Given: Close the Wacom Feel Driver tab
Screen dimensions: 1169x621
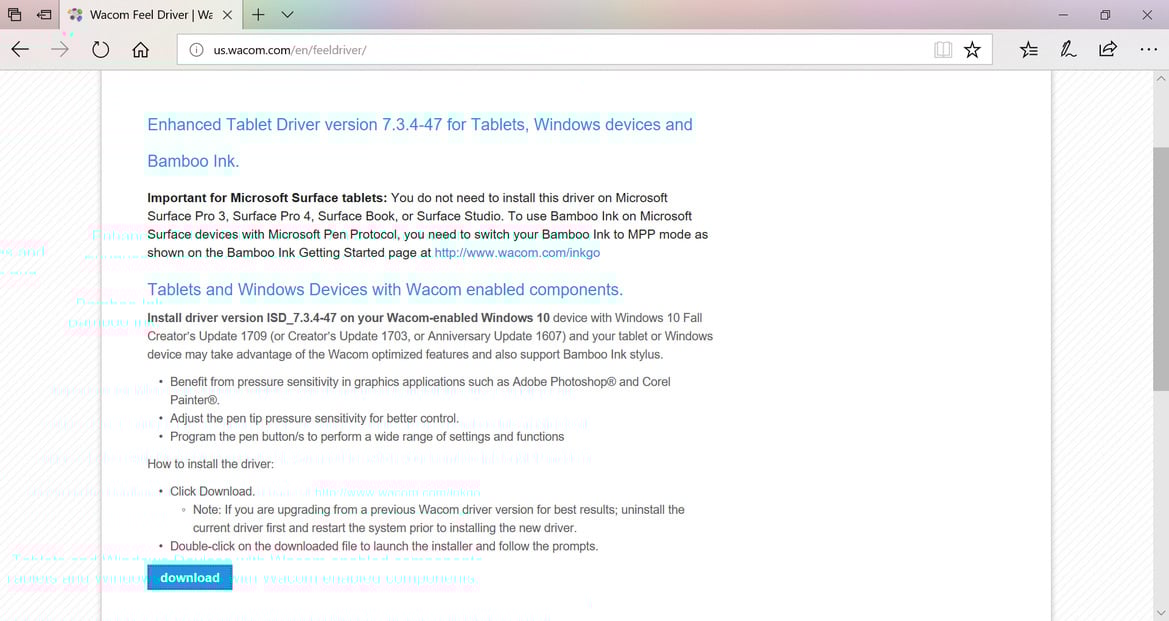Looking at the screenshot, I should [227, 14].
